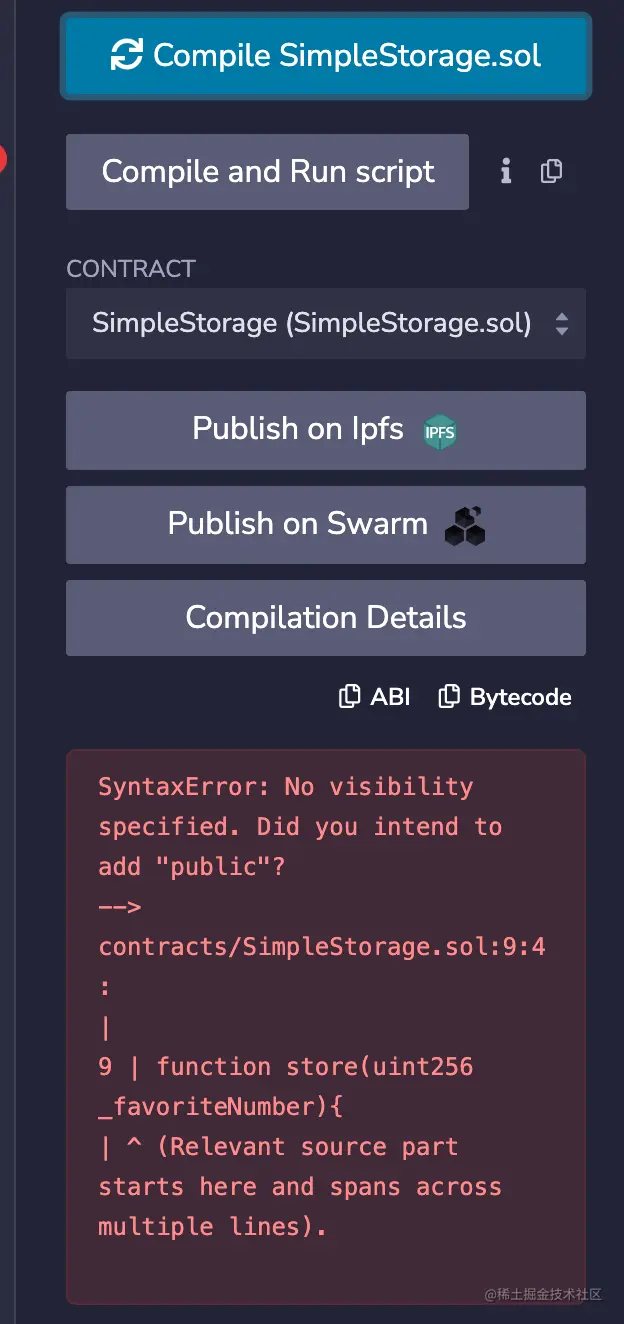
Task: Click the refresh arrows icon in Compile button
Action: [127, 55]
